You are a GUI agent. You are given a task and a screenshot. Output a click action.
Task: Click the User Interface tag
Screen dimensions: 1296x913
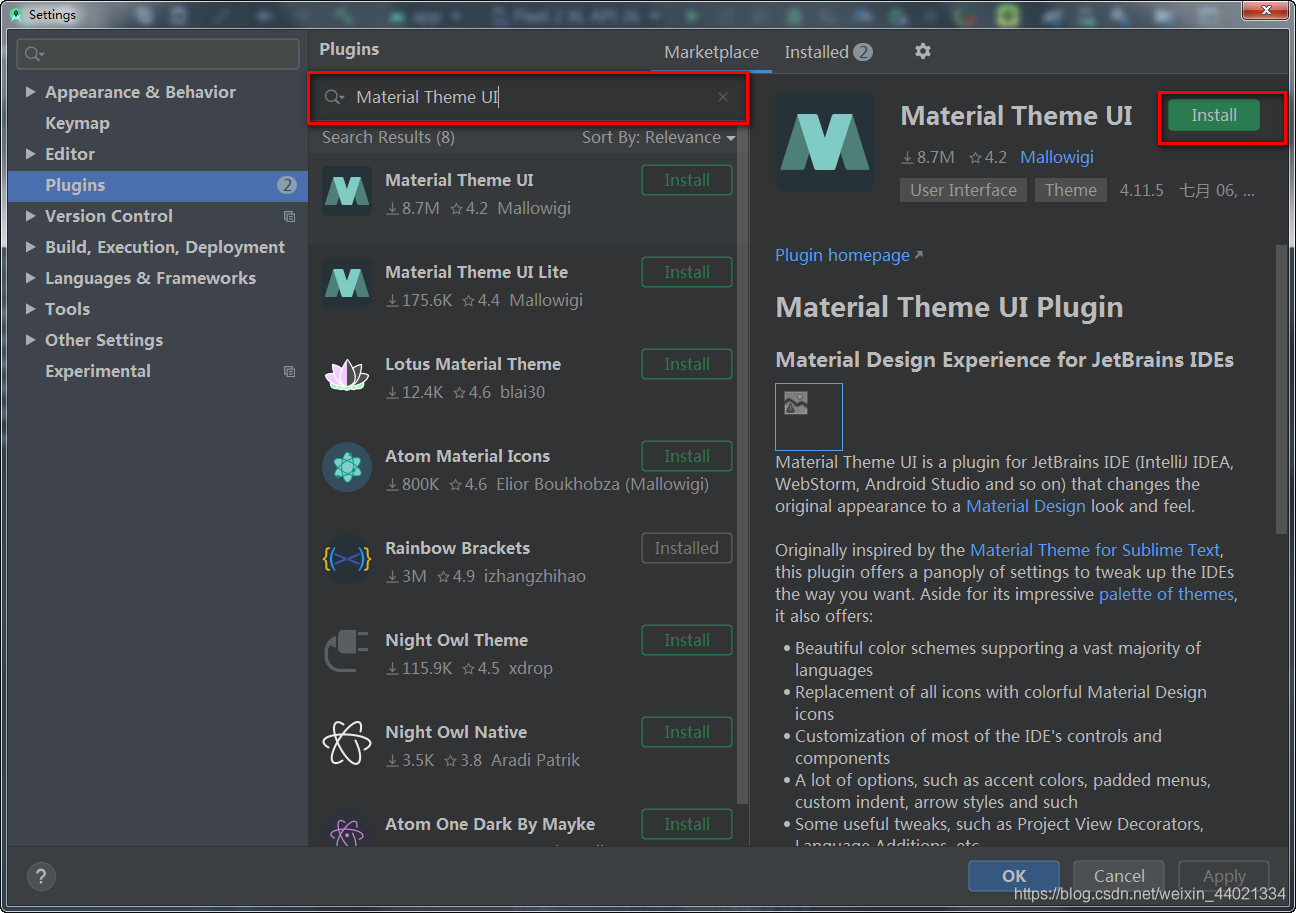pos(963,190)
